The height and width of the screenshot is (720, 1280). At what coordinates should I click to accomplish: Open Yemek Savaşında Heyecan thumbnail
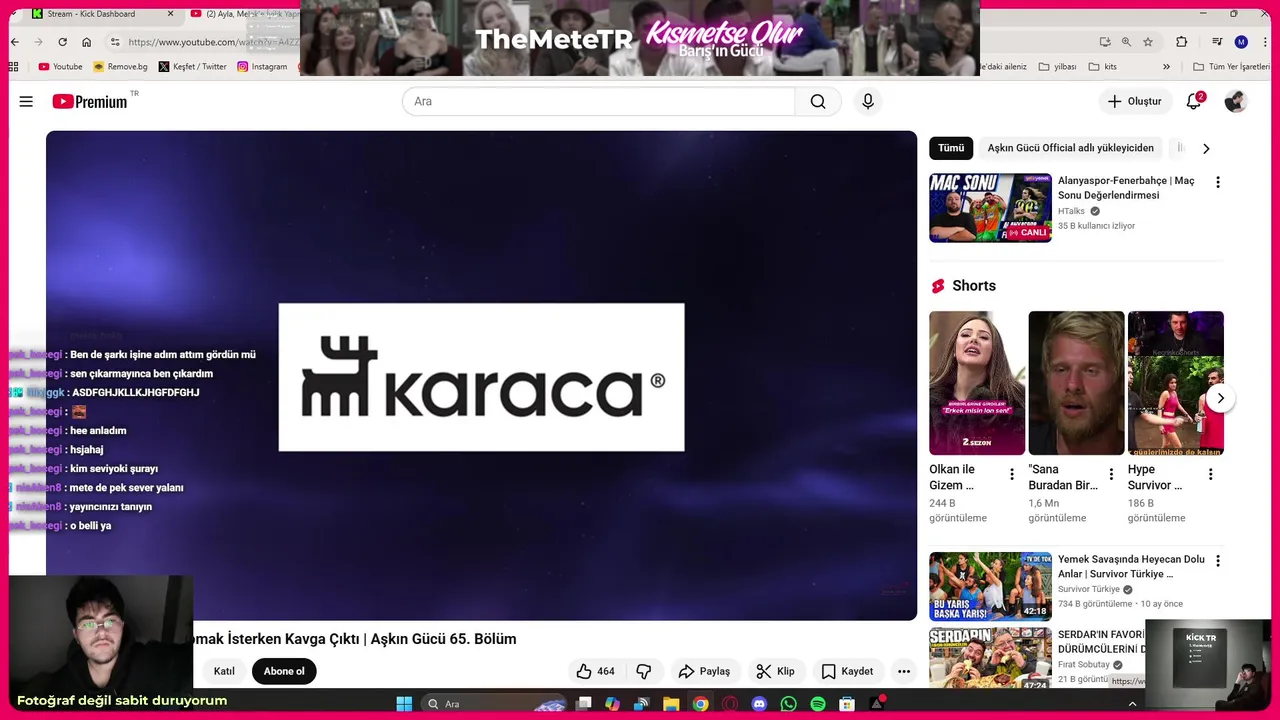[x=990, y=586]
